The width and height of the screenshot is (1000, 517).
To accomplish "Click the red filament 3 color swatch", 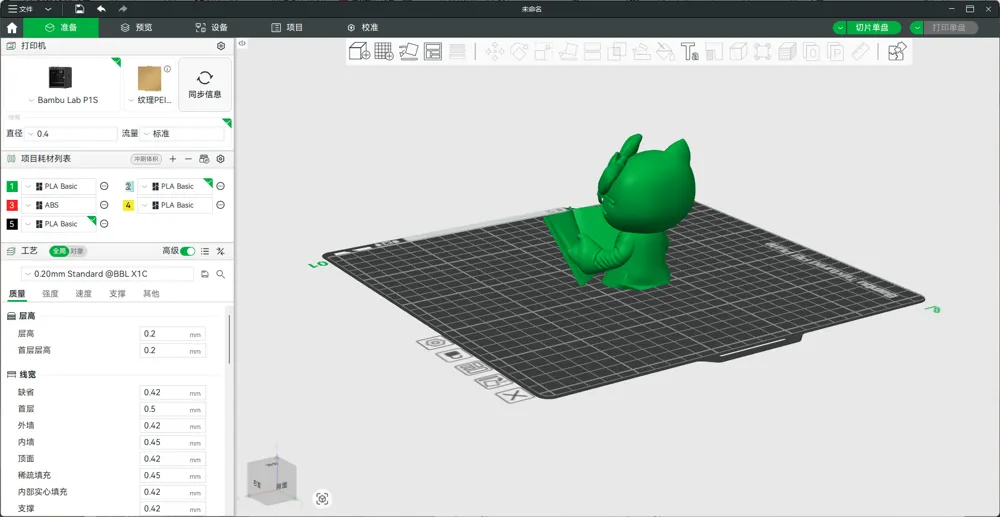I will pos(12,205).
